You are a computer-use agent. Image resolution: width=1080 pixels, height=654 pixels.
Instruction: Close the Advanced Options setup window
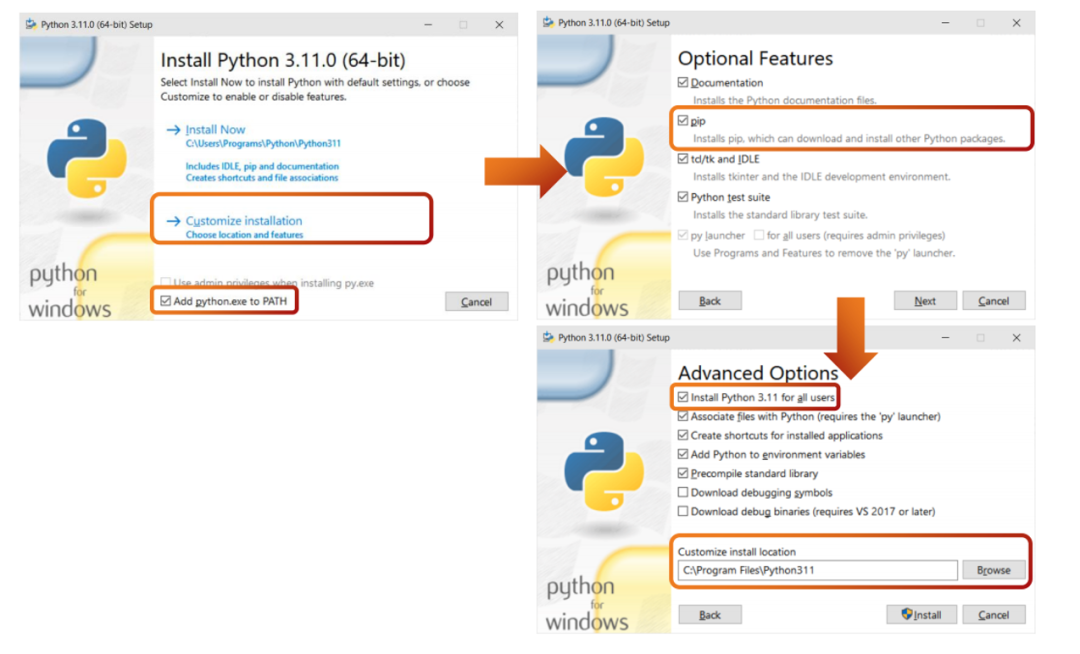coord(1016,338)
